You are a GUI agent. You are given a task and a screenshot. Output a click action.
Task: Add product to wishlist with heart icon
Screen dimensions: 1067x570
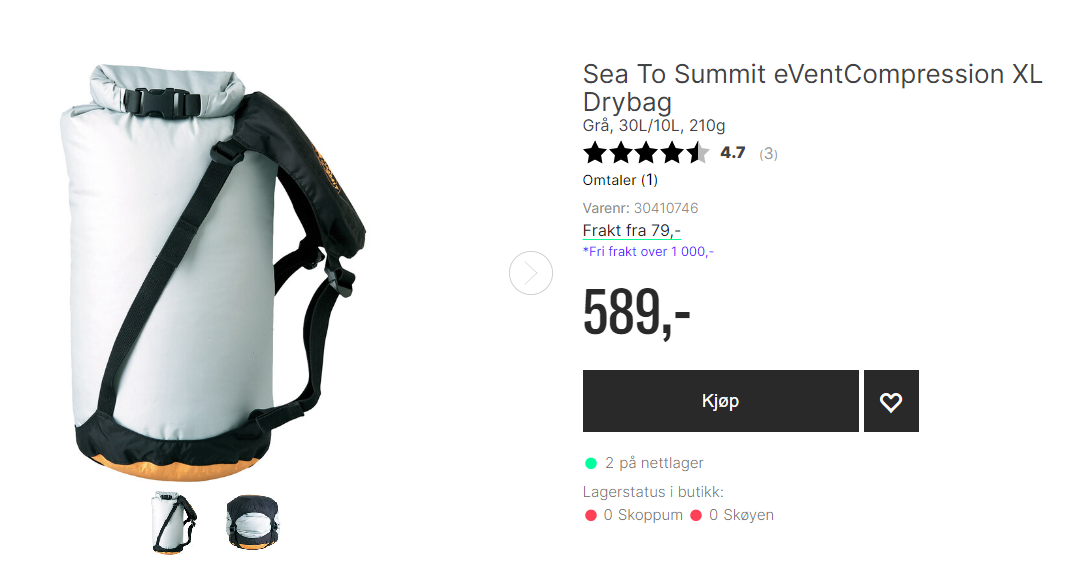coord(891,401)
